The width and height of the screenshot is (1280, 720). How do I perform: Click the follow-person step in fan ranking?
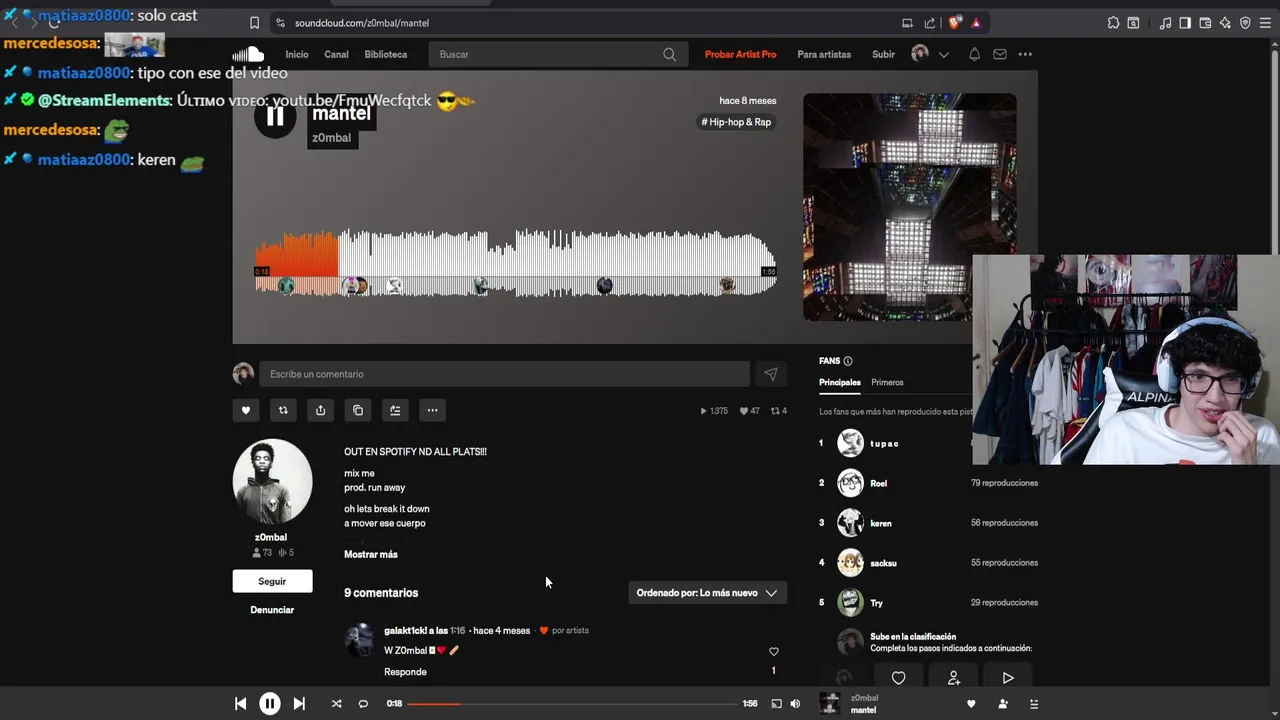tap(954, 678)
